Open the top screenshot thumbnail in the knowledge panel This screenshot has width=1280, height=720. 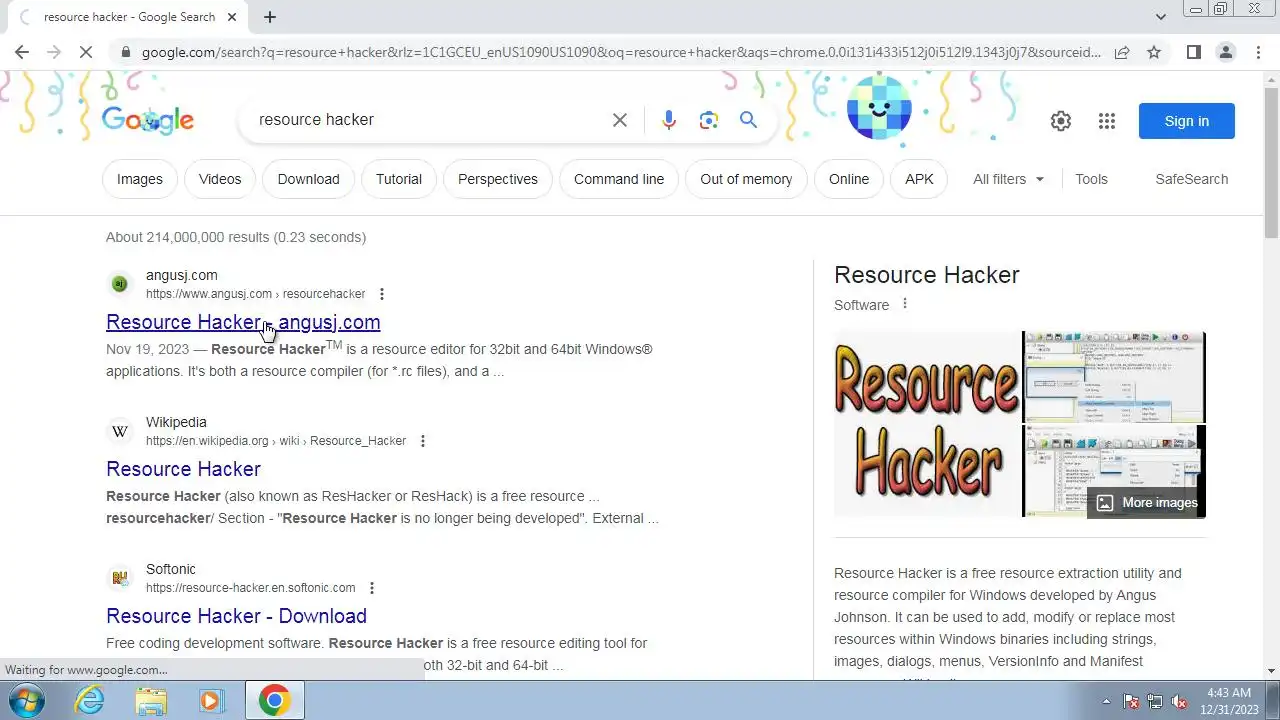click(1114, 377)
